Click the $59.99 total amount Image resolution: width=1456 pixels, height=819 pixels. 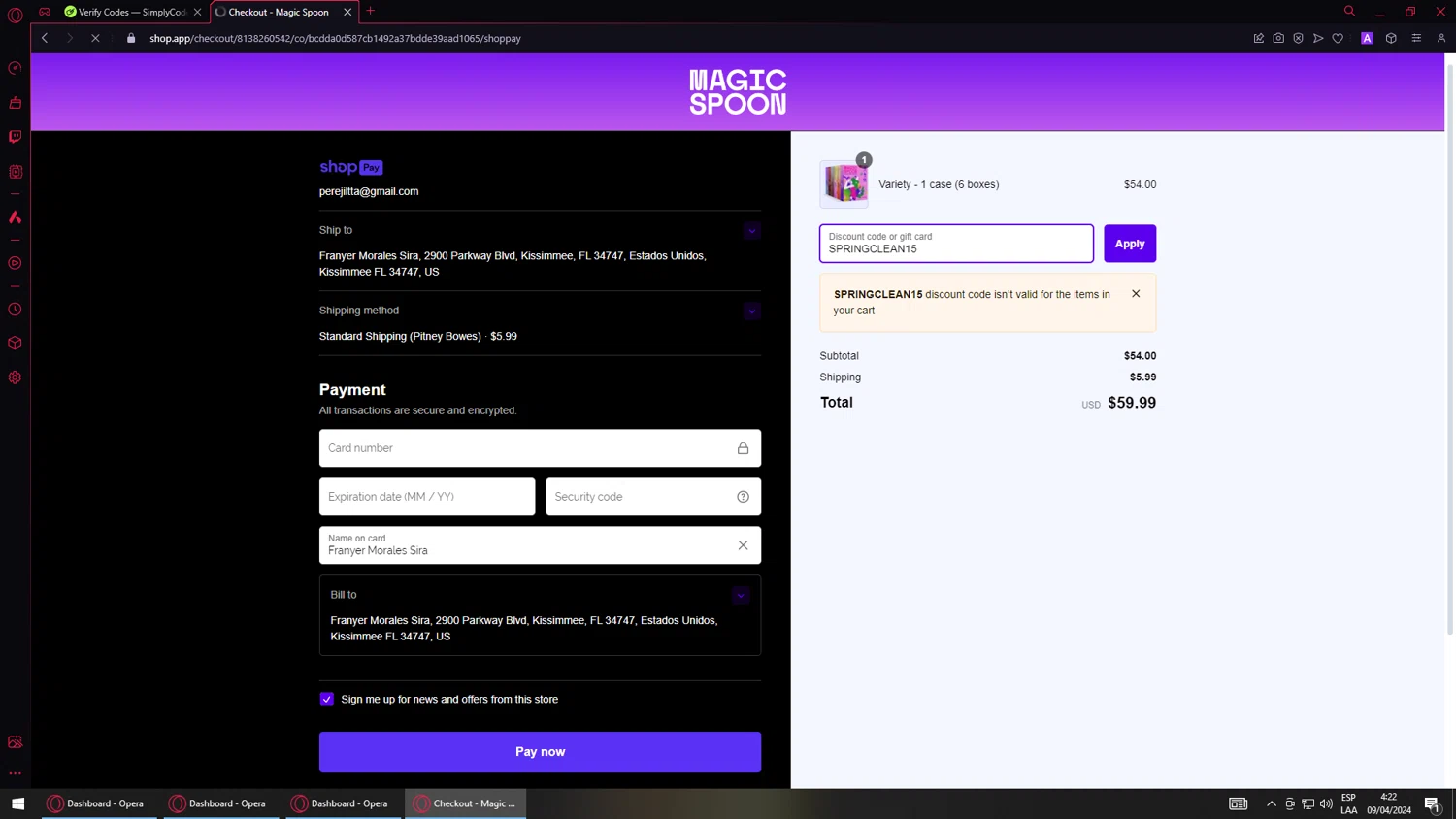coord(1132,403)
